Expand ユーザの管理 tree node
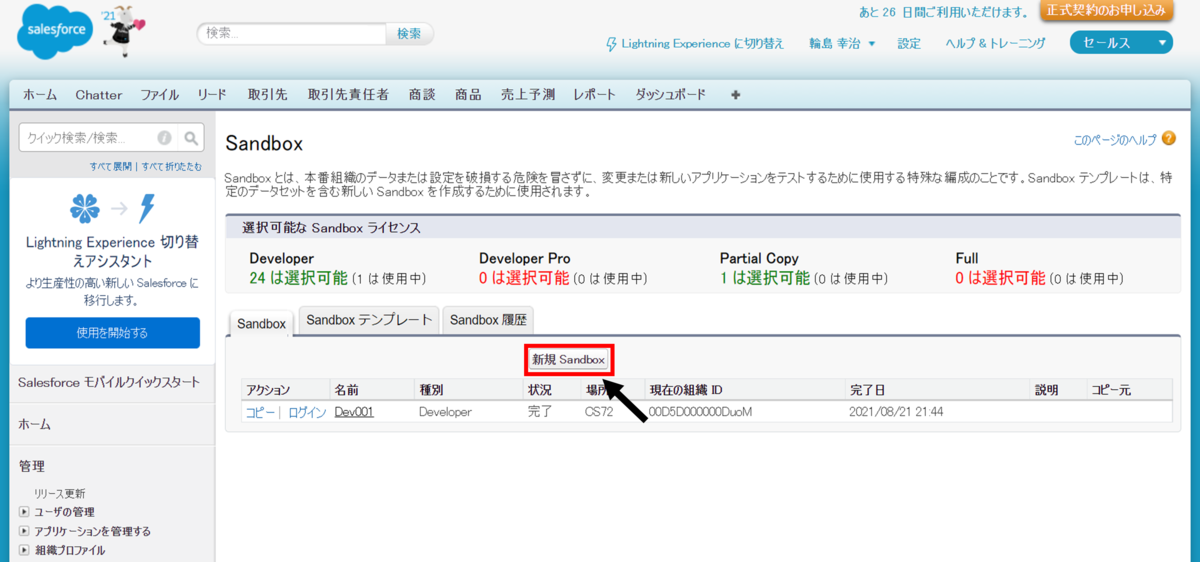Image resolution: width=1200 pixels, height=562 pixels. (x=24, y=512)
